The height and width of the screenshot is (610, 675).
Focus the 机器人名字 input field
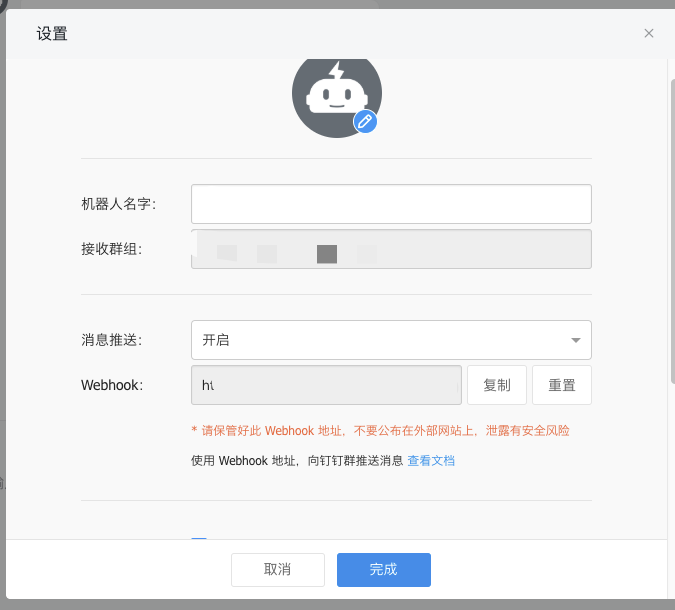coord(391,204)
